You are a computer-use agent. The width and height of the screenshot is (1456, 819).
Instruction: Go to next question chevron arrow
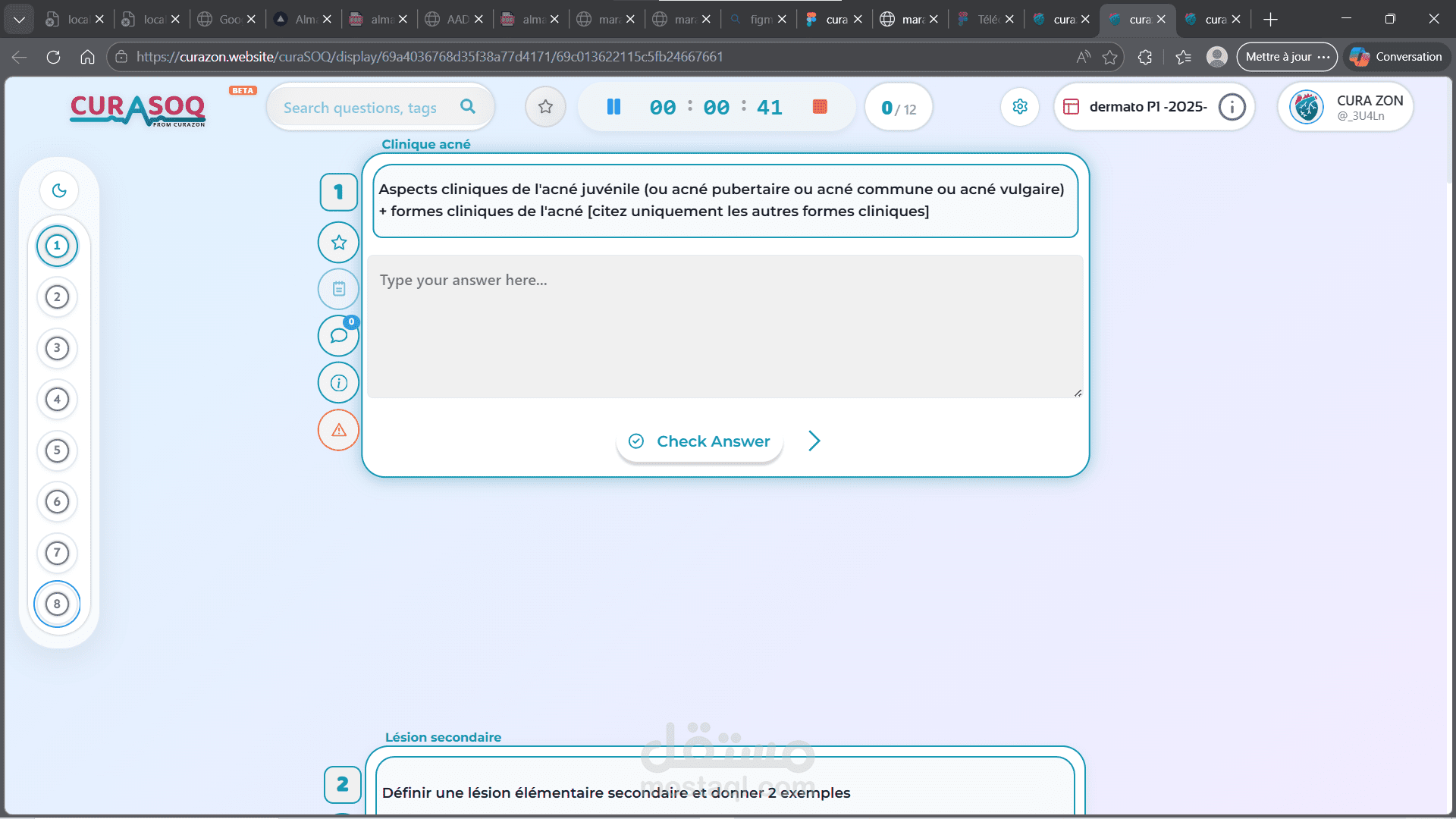coord(814,441)
